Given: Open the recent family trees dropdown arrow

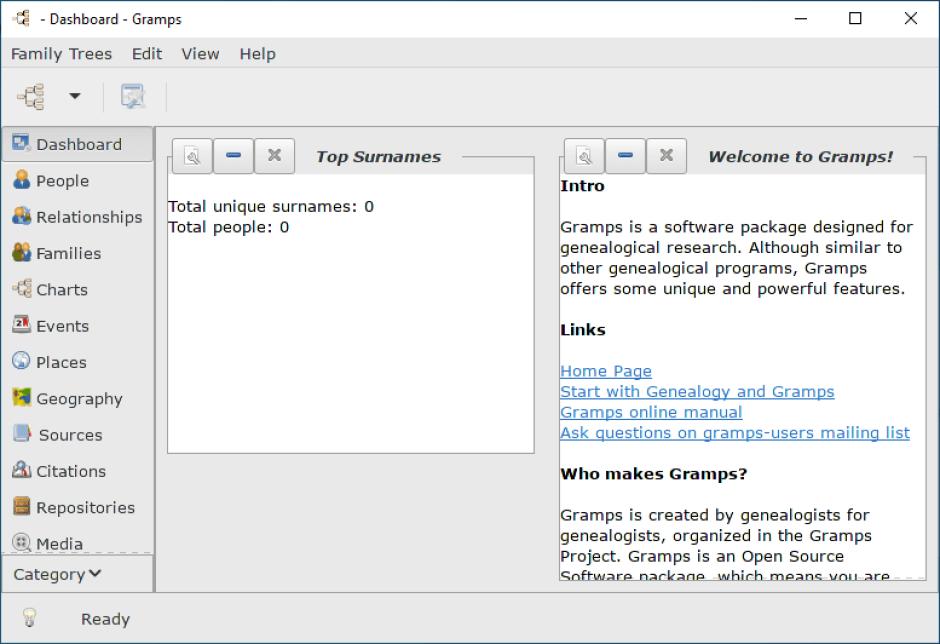Looking at the screenshot, I should [x=75, y=96].
